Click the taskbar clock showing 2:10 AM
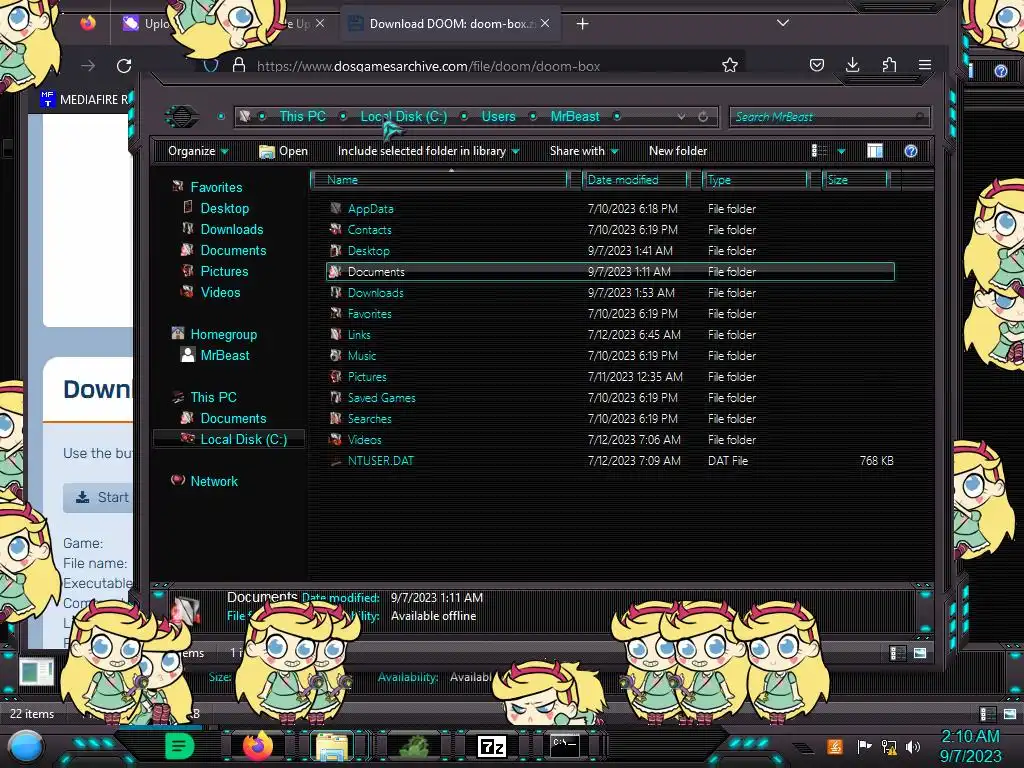Viewport: 1024px width, 768px height. (970, 746)
